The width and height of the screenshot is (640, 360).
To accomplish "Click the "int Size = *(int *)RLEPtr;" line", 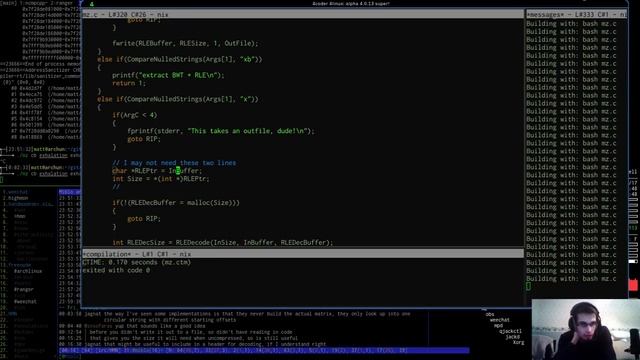I will 160,179.
